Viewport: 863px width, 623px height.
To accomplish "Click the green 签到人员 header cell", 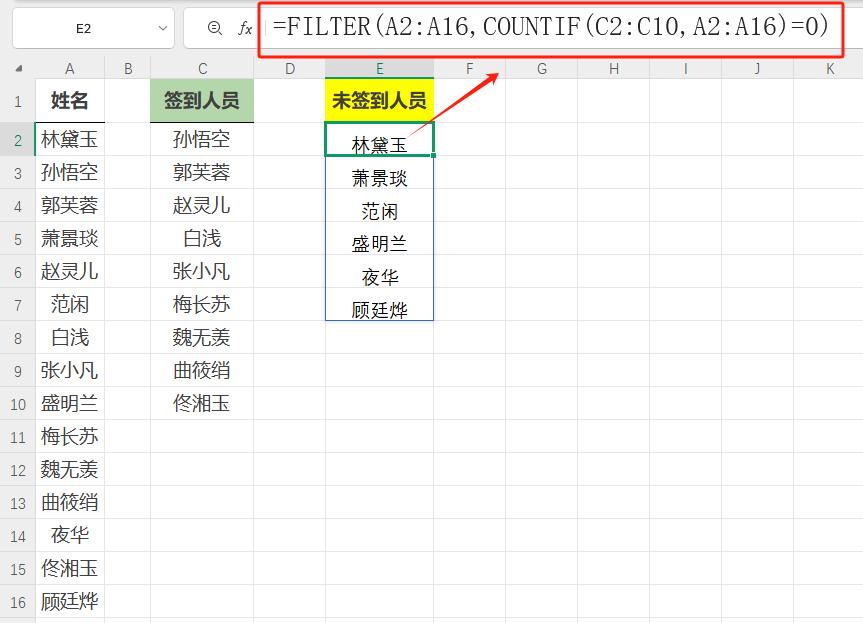I will (x=202, y=101).
